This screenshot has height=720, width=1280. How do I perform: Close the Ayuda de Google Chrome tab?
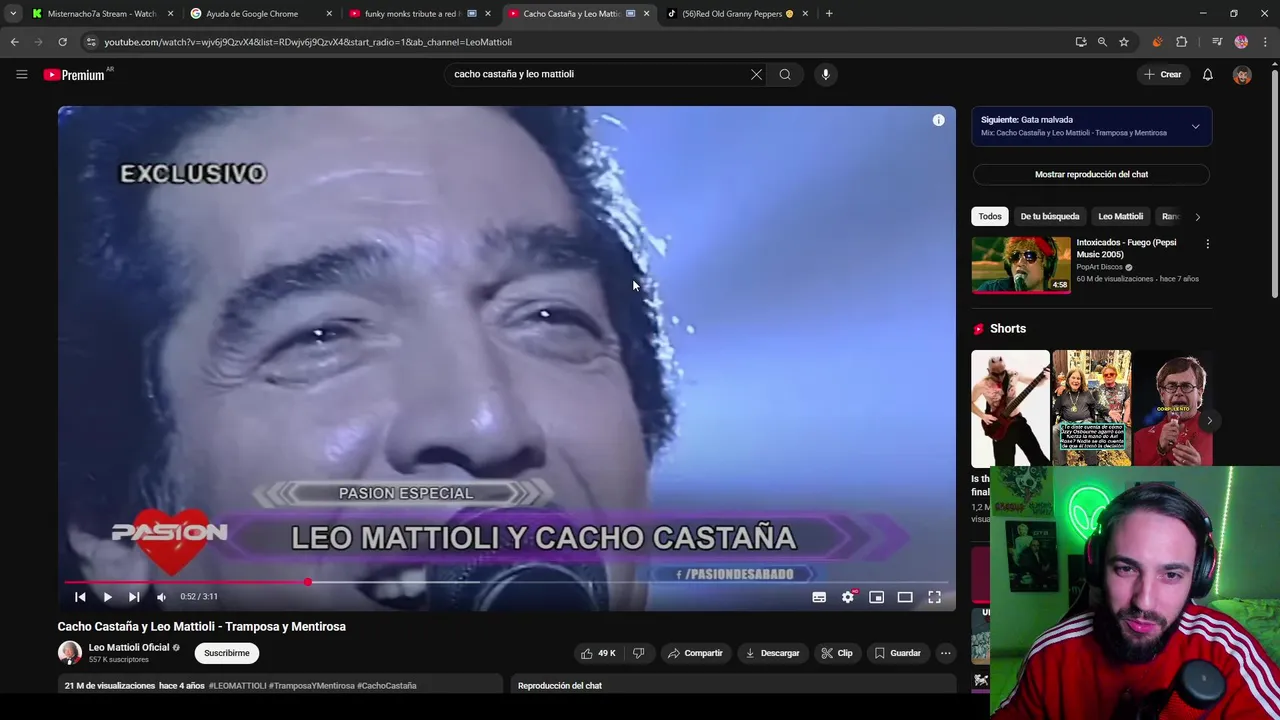pyautogui.click(x=328, y=14)
